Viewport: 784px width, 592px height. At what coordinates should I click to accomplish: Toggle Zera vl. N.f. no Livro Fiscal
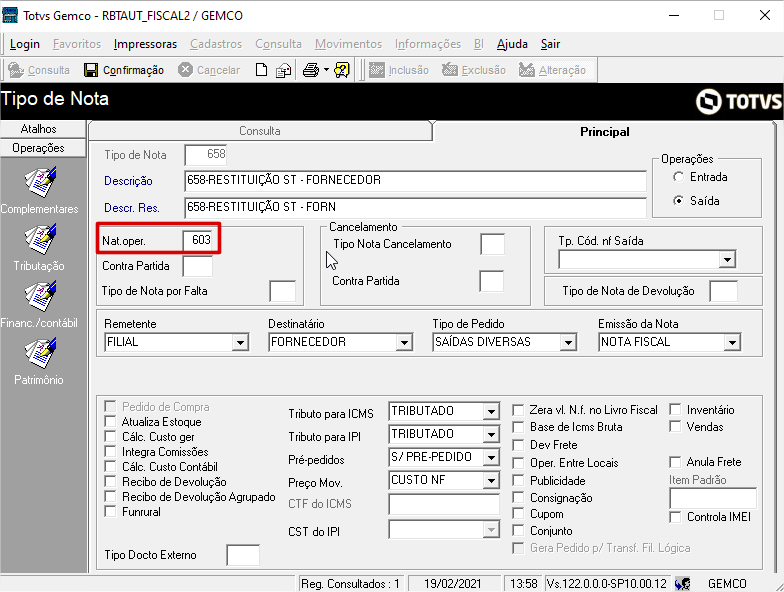[518, 410]
